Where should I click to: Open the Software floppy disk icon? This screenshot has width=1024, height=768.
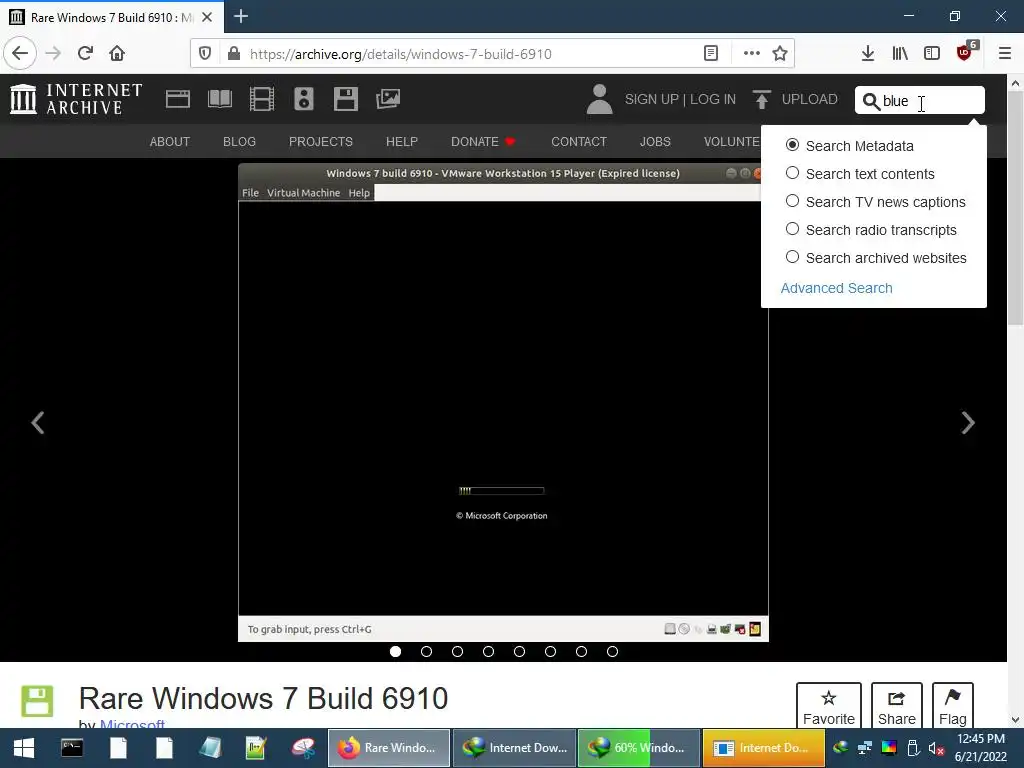[345, 99]
